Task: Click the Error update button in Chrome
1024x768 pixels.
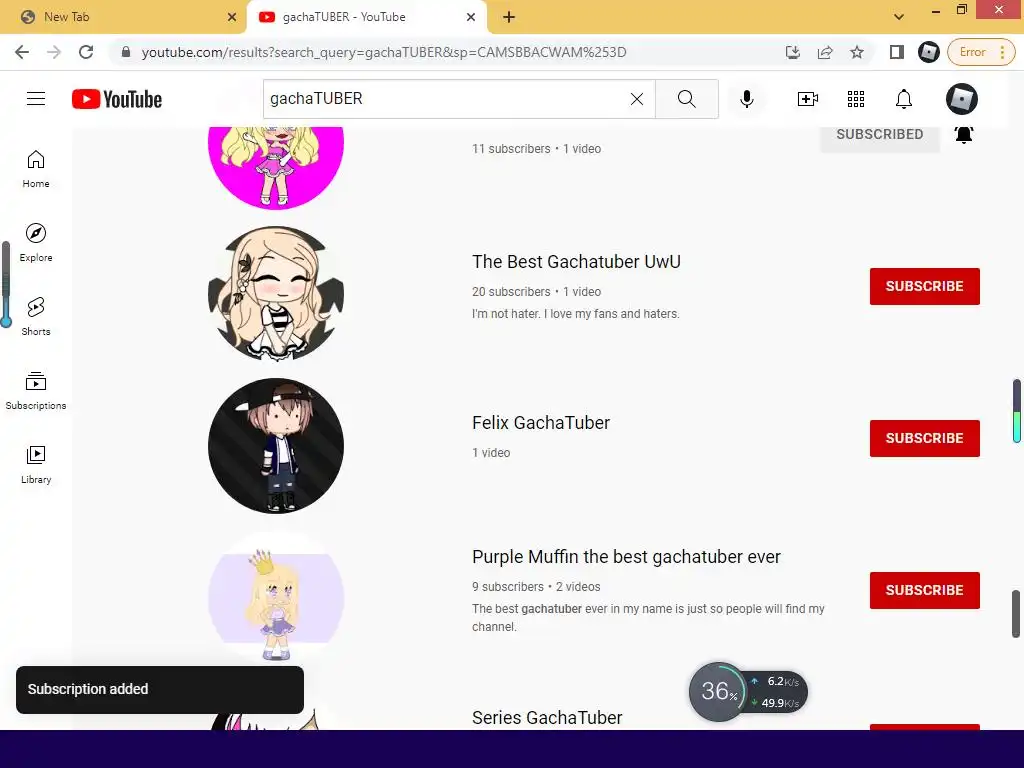Action: tap(981, 52)
